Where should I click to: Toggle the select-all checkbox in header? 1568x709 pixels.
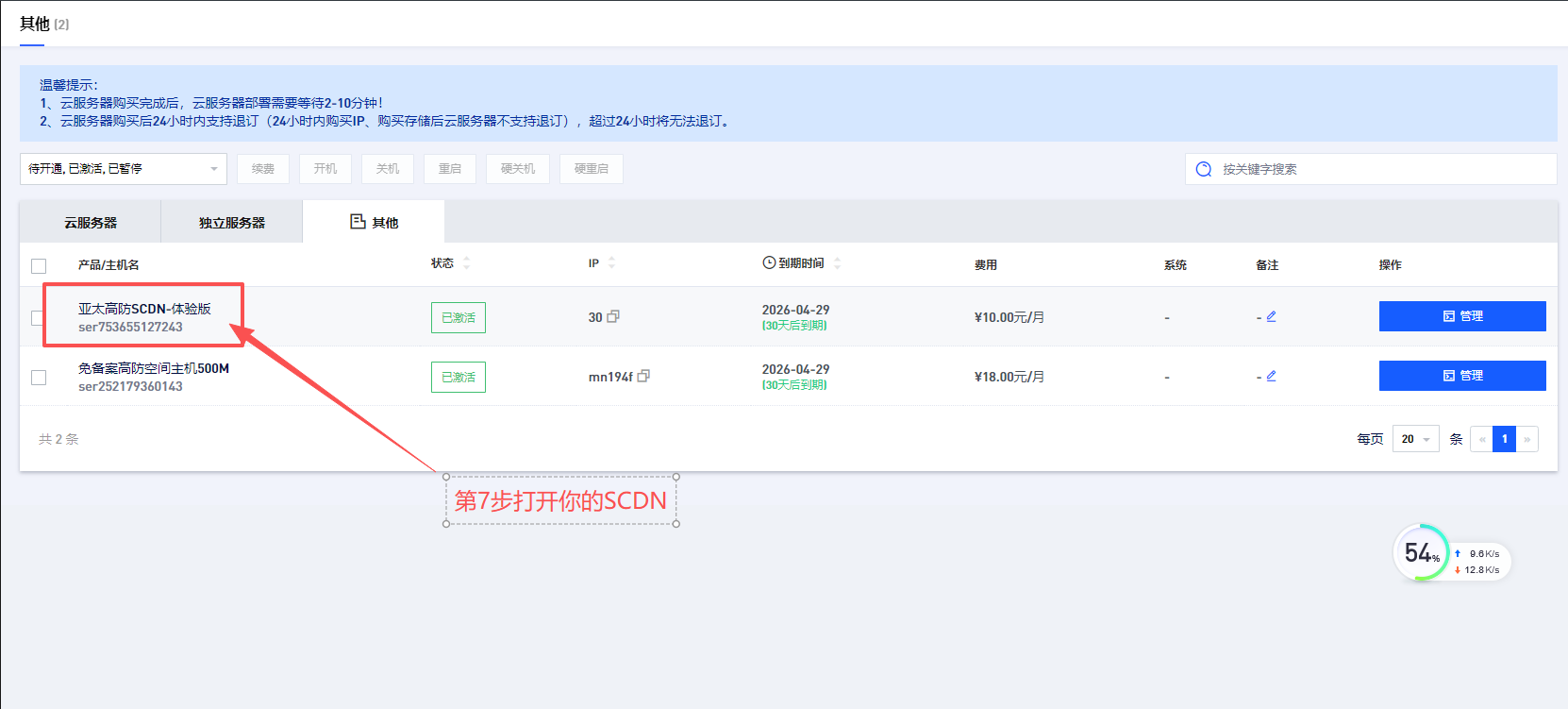[x=39, y=266]
